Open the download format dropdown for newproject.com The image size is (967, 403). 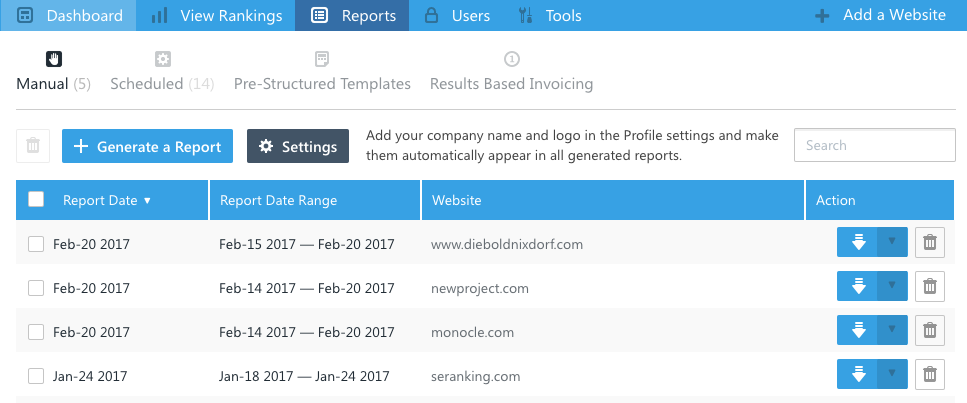892,286
